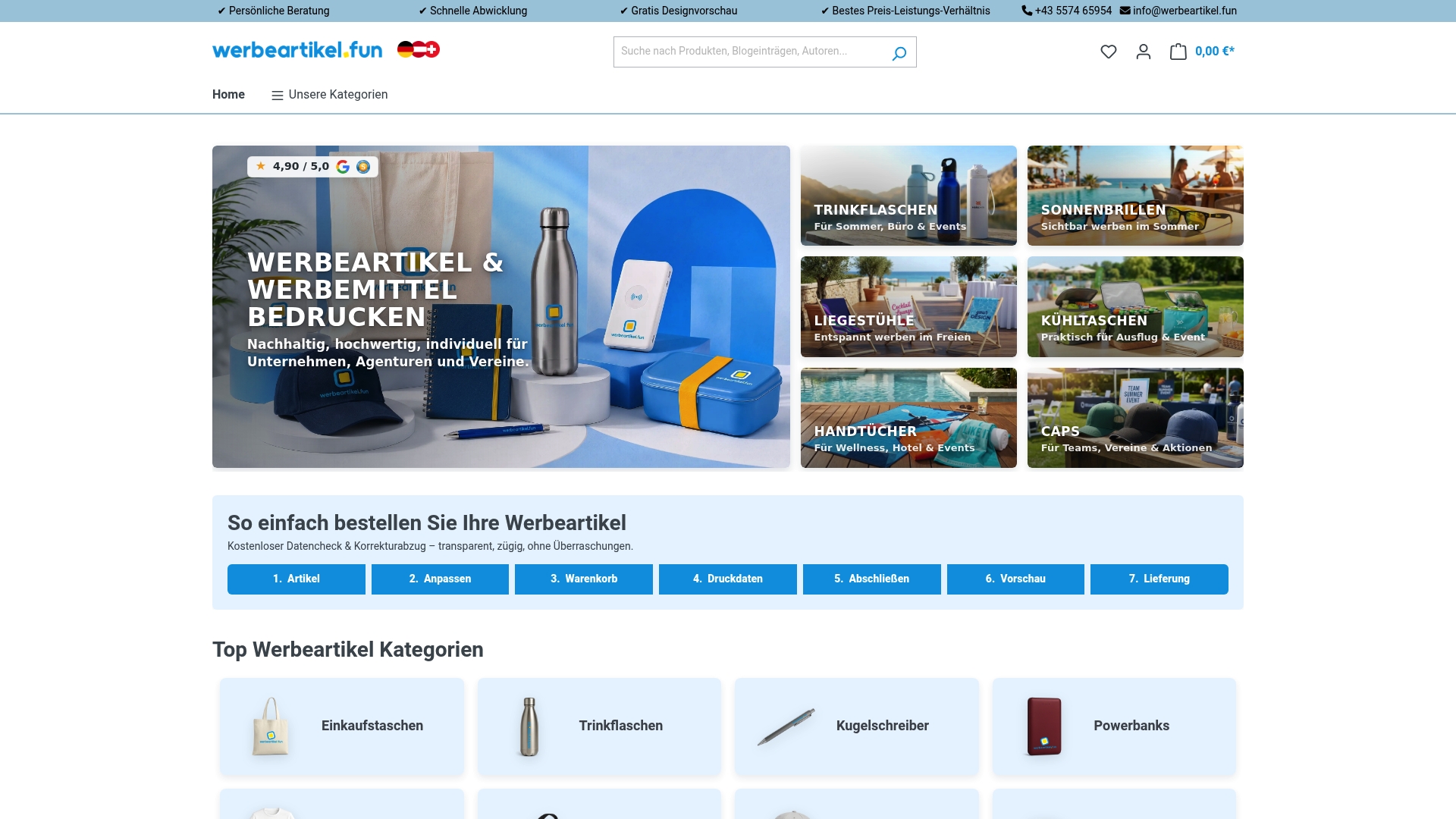Click the Google rating icon
This screenshot has height=819, width=1456.
343,167
